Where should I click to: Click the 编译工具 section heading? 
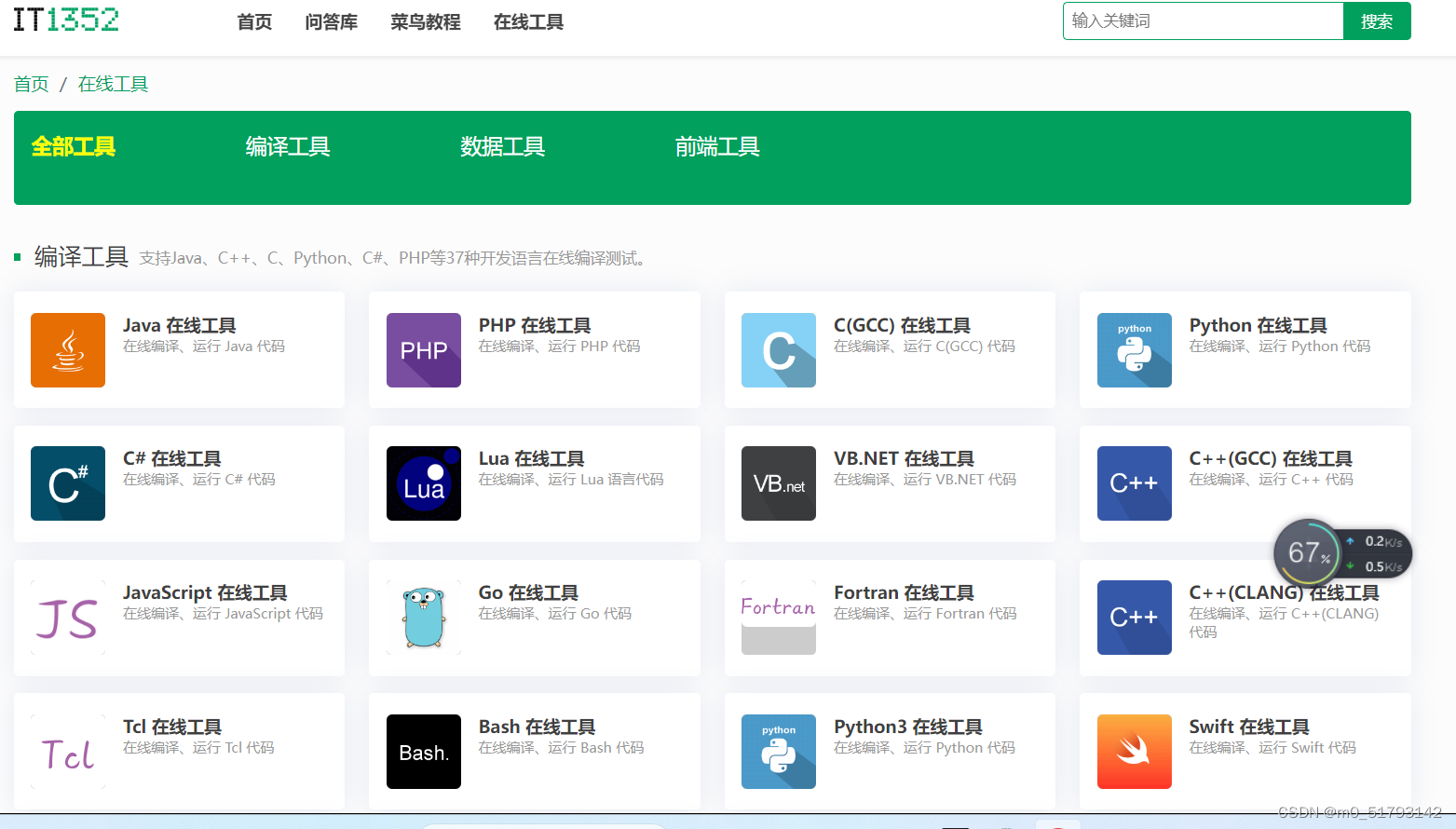click(81, 256)
